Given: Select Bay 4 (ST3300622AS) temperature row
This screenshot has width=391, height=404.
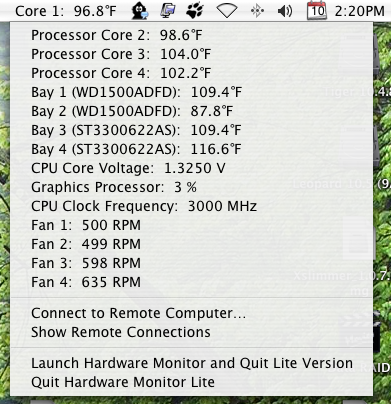Looking at the screenshot, I should (191, 149).
